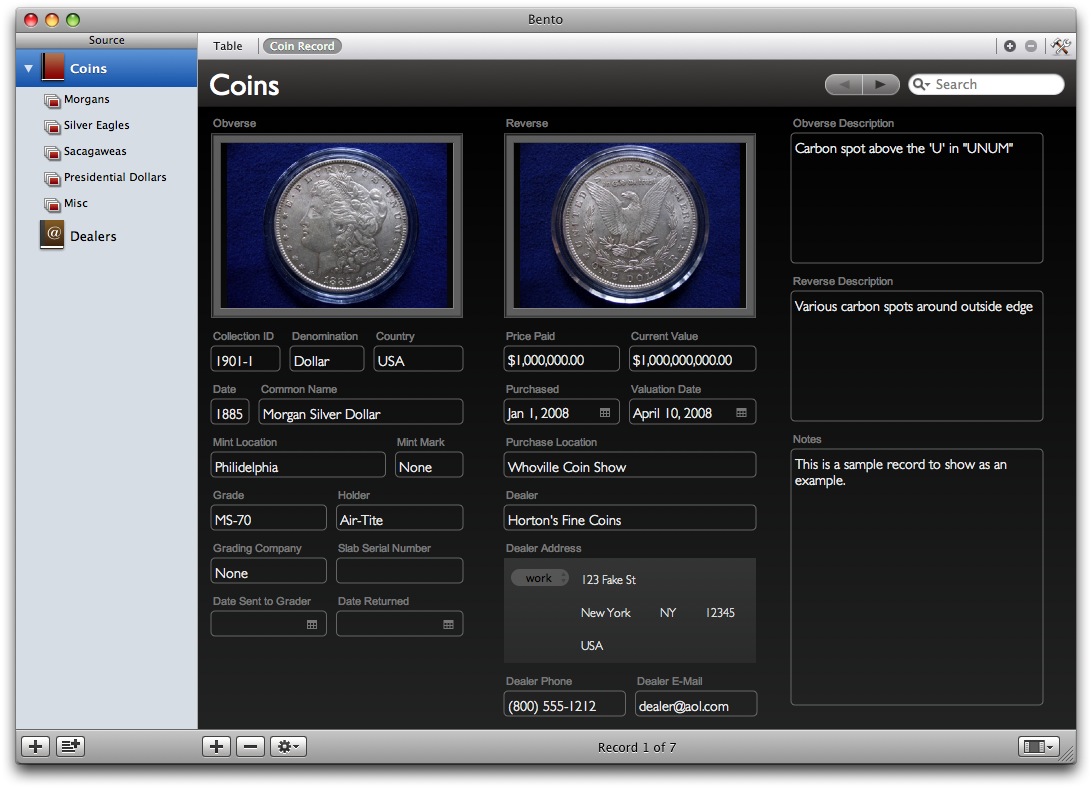Open the Sacagaweas collection
Viewport: 1092px width, 788px height.
[x=95, y=151]
